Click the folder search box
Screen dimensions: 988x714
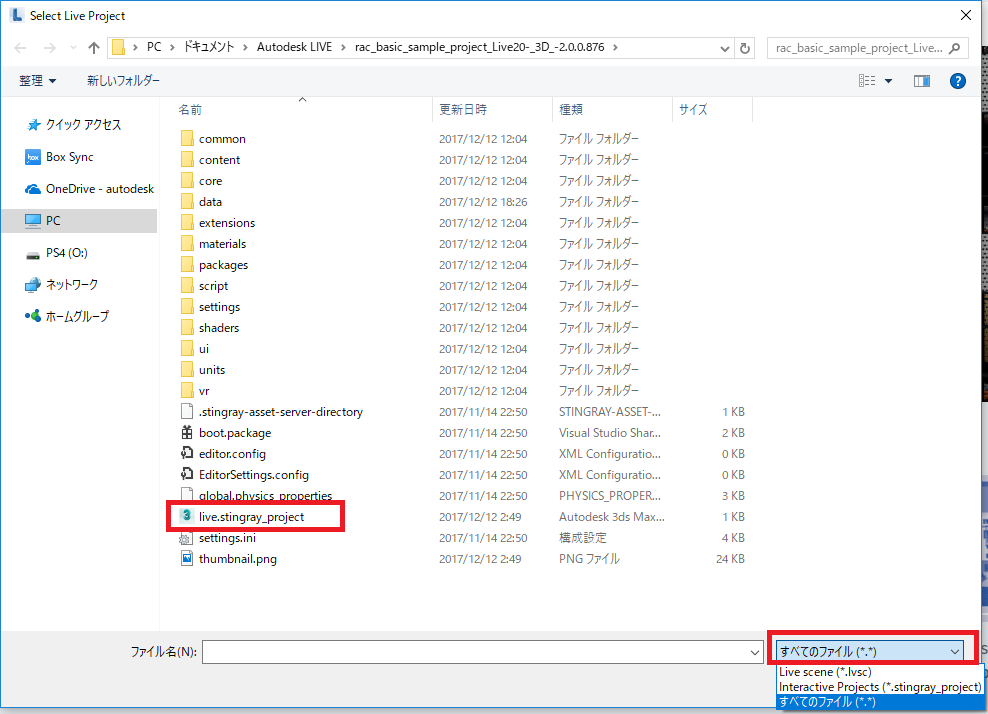click(x=867, y=48)
